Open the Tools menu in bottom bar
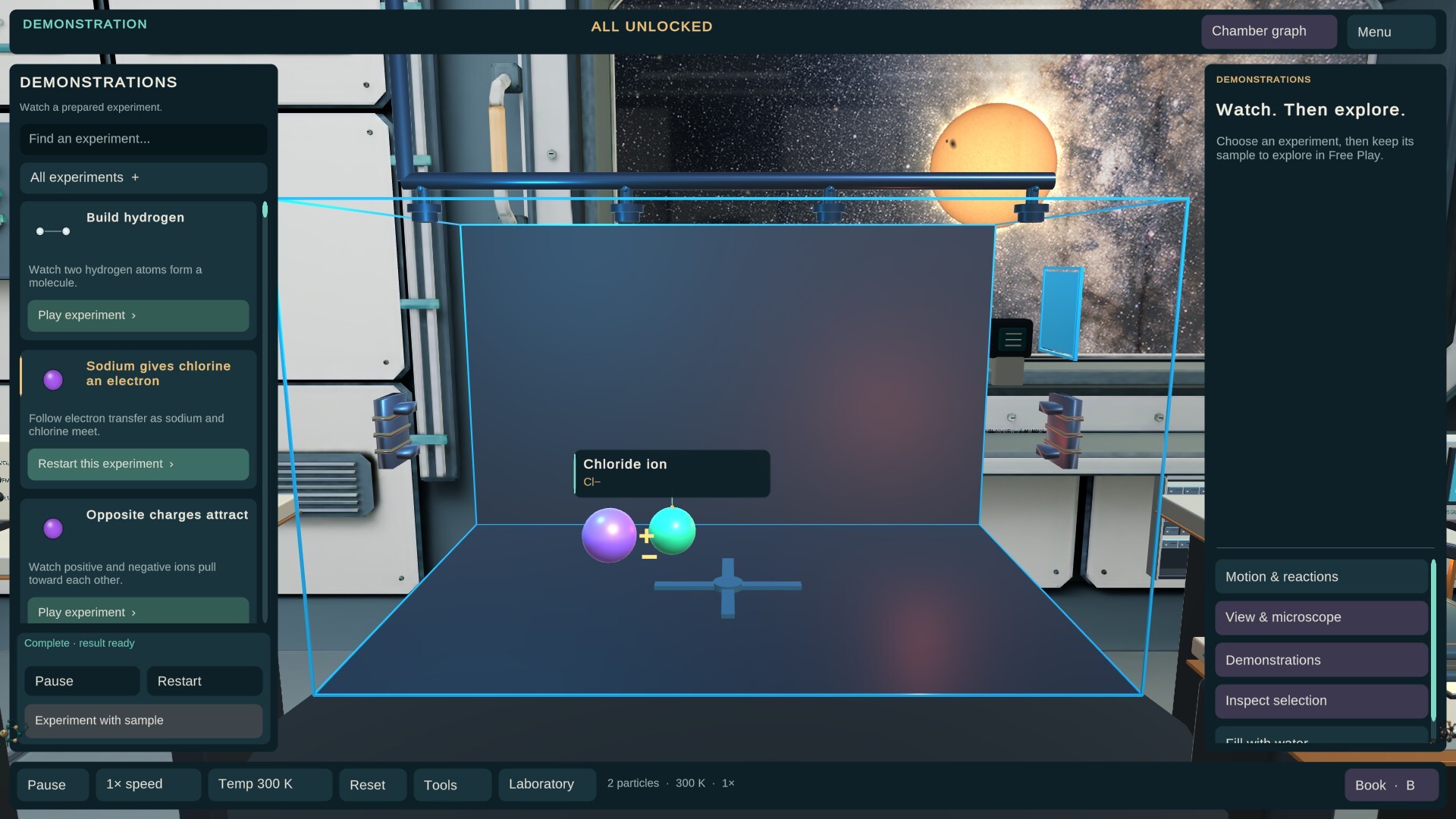 click(x=452, y=785)
